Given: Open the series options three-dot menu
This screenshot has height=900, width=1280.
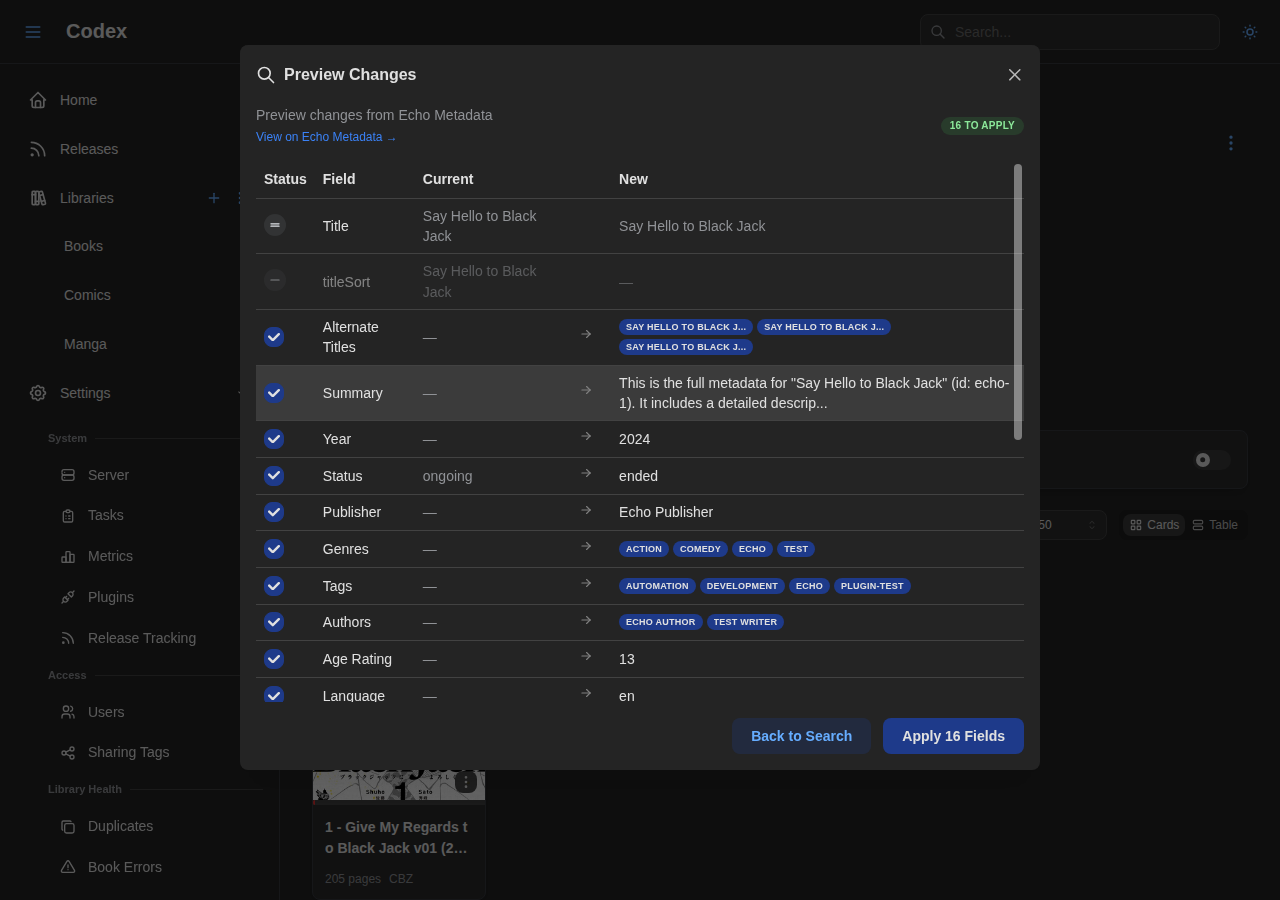Looking at the screenshot, I should coord(1231,143).
